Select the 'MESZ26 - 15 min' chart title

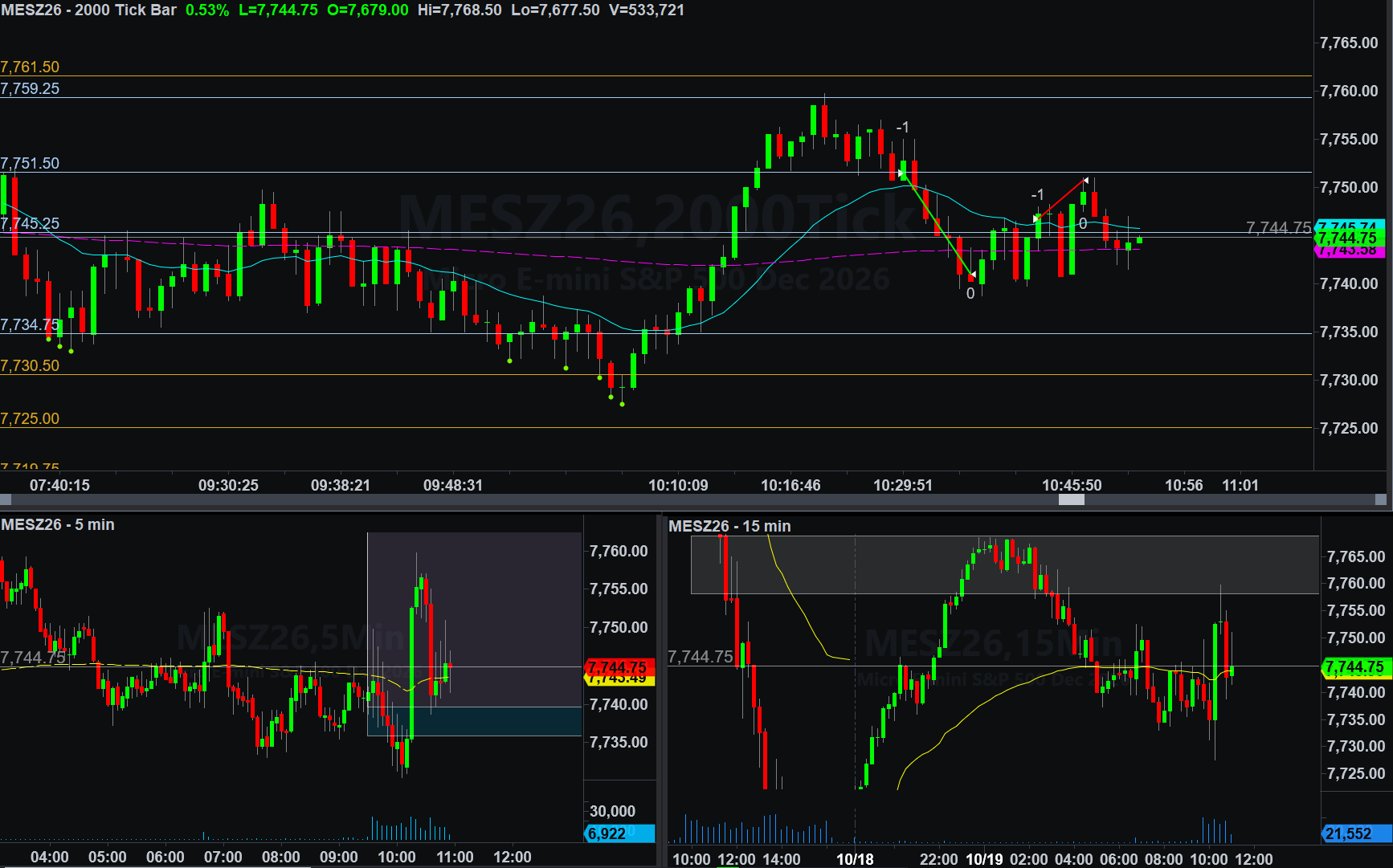coord(729,526)
